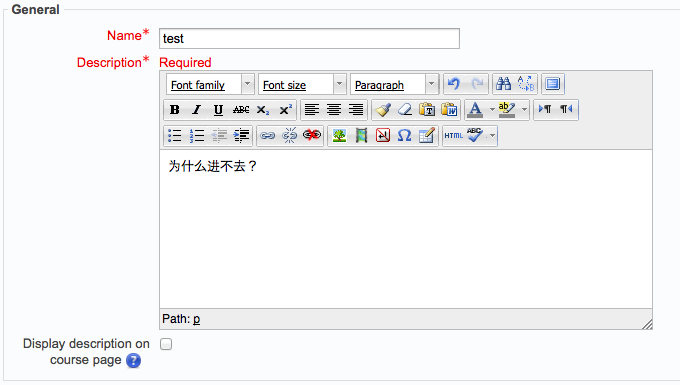Click inside the description editor text area

(x=406, y=229)
